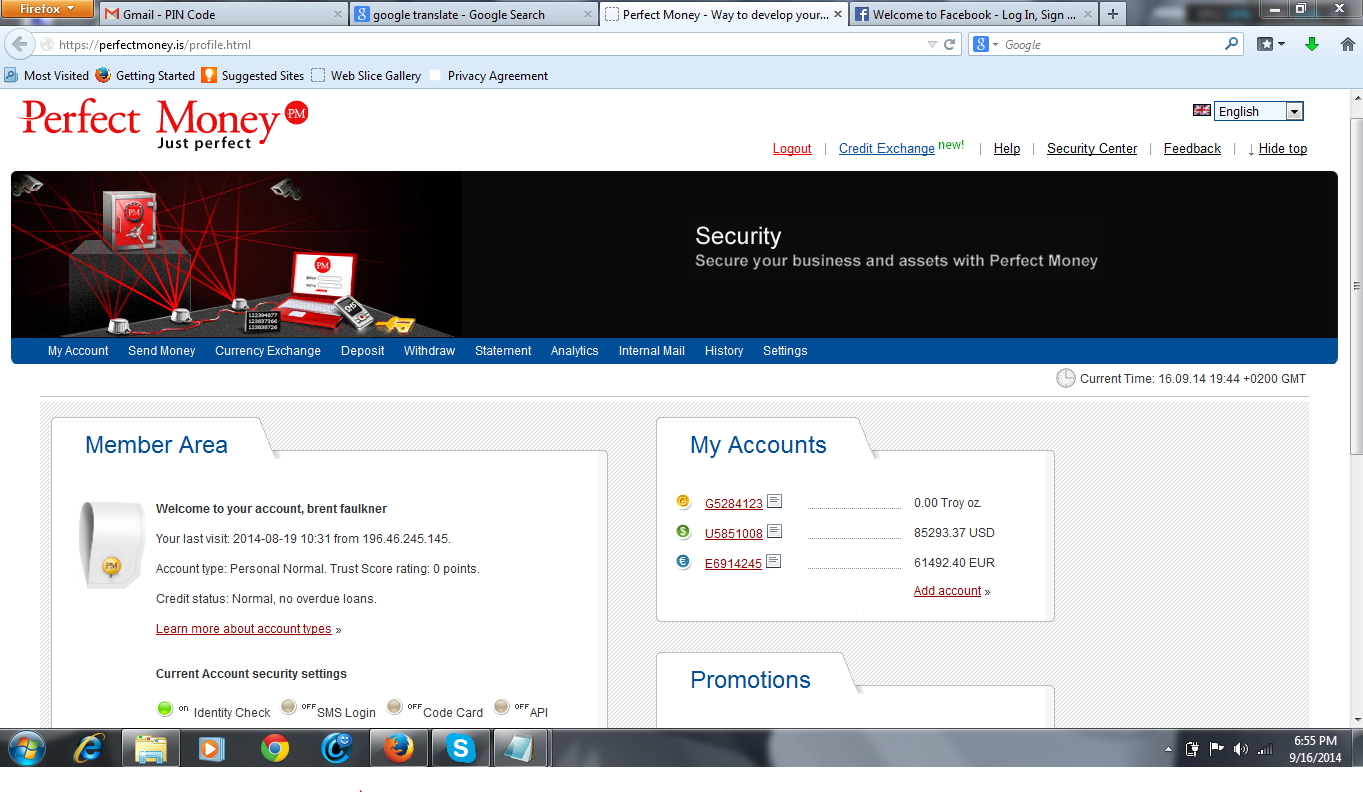Image resolution: width=1363 pixels, height=792 pixels.
Task: Click the Firefox back arrow button
Action: point(19,45)
